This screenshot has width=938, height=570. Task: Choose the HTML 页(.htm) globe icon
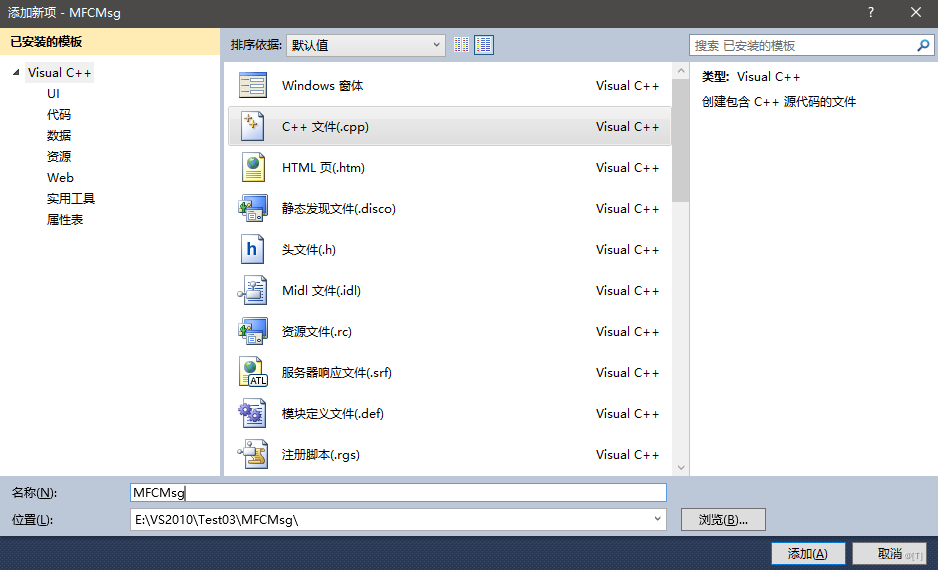(x=252, y=167)
